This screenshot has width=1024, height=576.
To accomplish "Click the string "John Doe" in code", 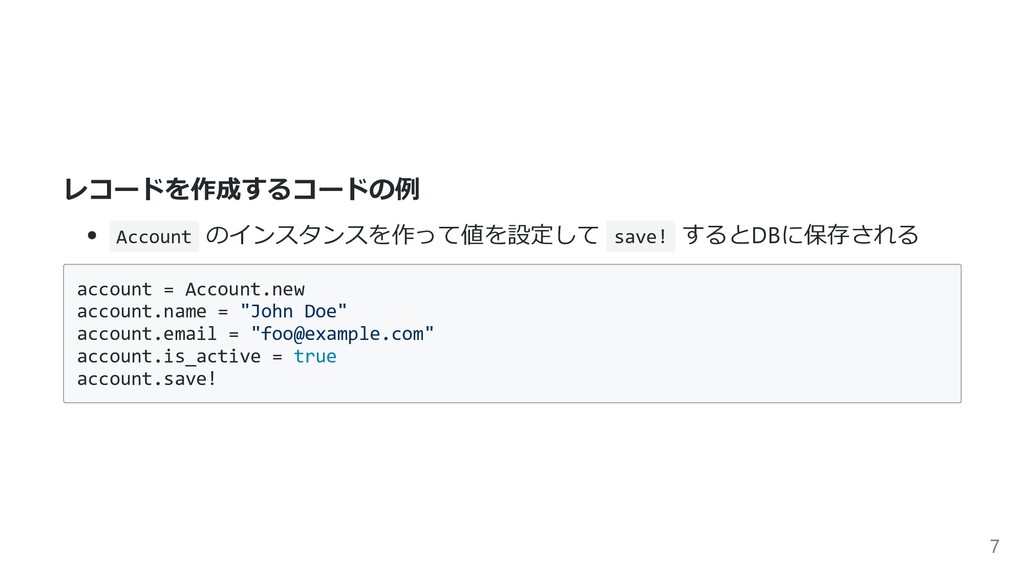I will tap(293, 312).
